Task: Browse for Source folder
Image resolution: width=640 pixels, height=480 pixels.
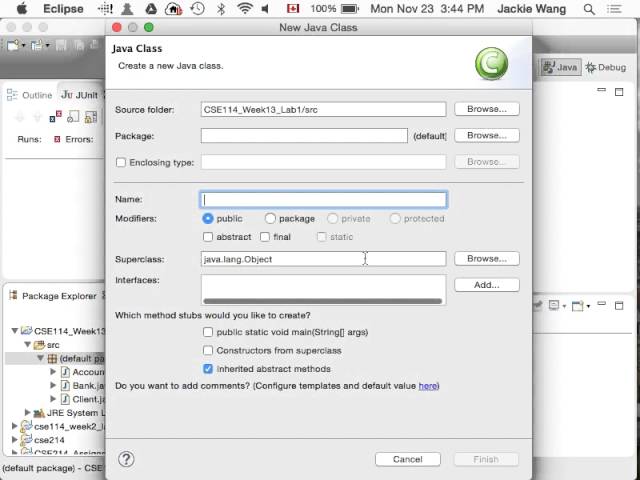Action: (487, 109)
